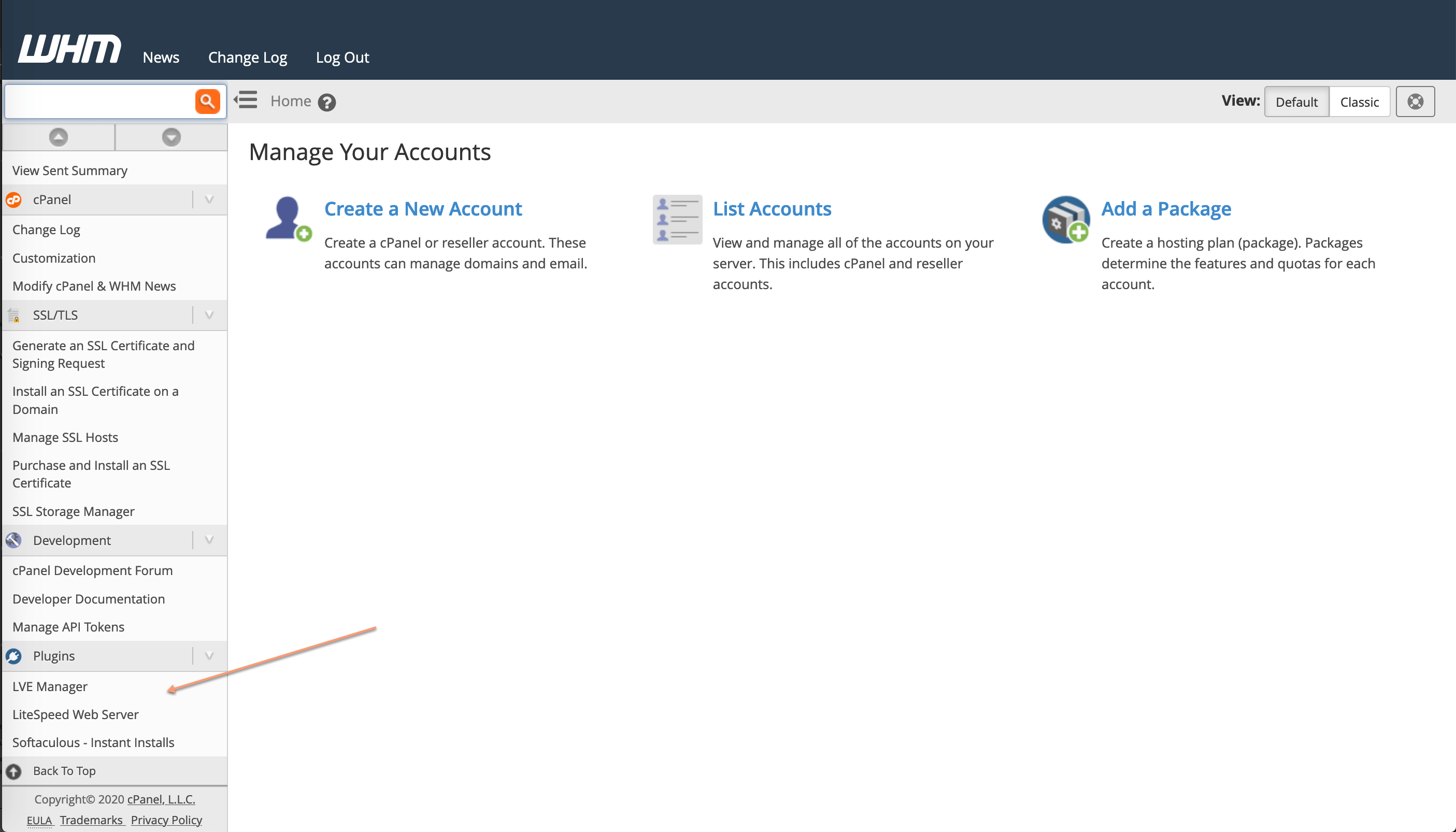The height and width of the screenshot is (832, 1456).
Task: Open LiteSpeed Web Server plugin
Action: (76, 714)
